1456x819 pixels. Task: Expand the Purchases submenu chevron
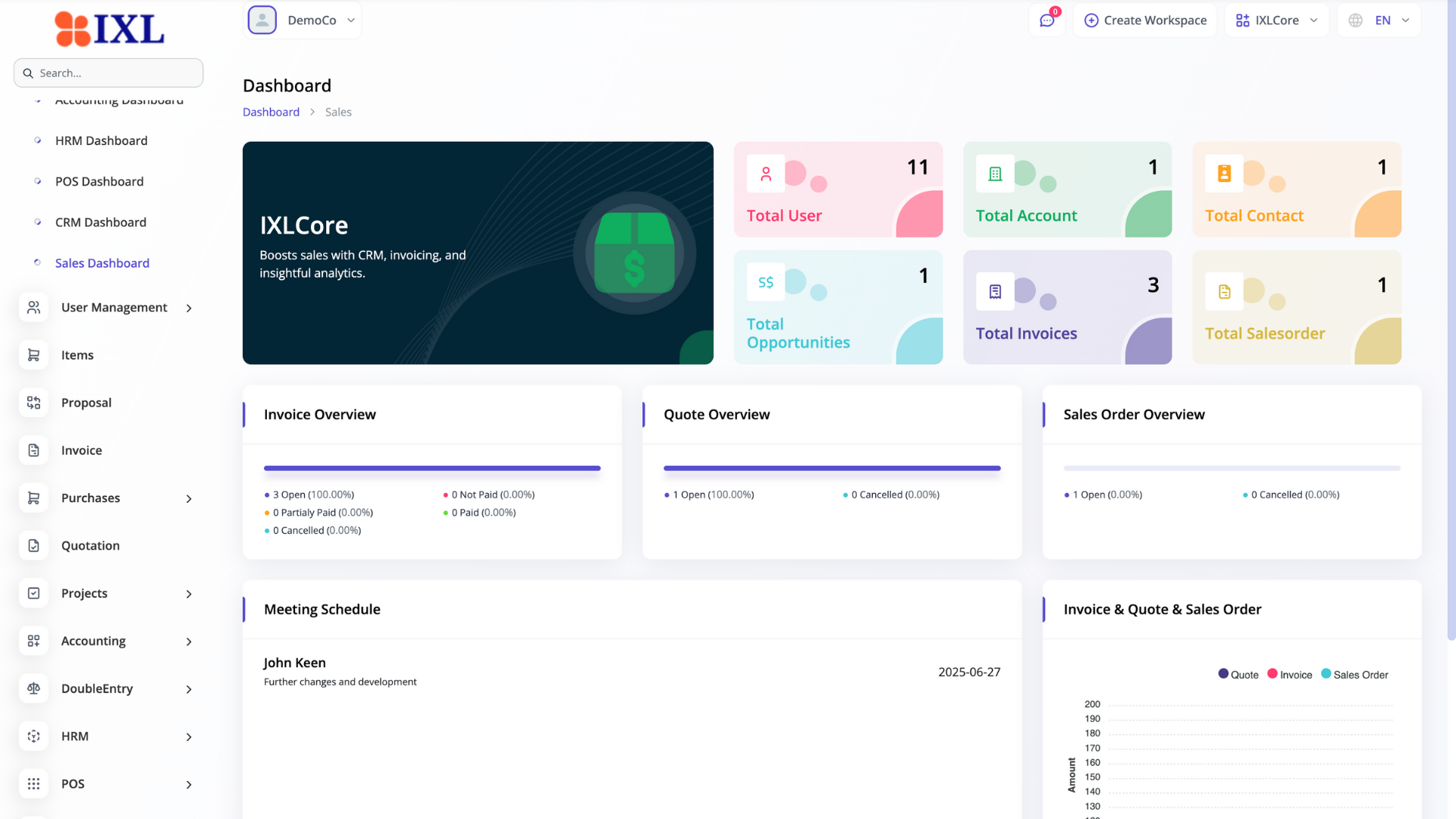pos(189,498)
